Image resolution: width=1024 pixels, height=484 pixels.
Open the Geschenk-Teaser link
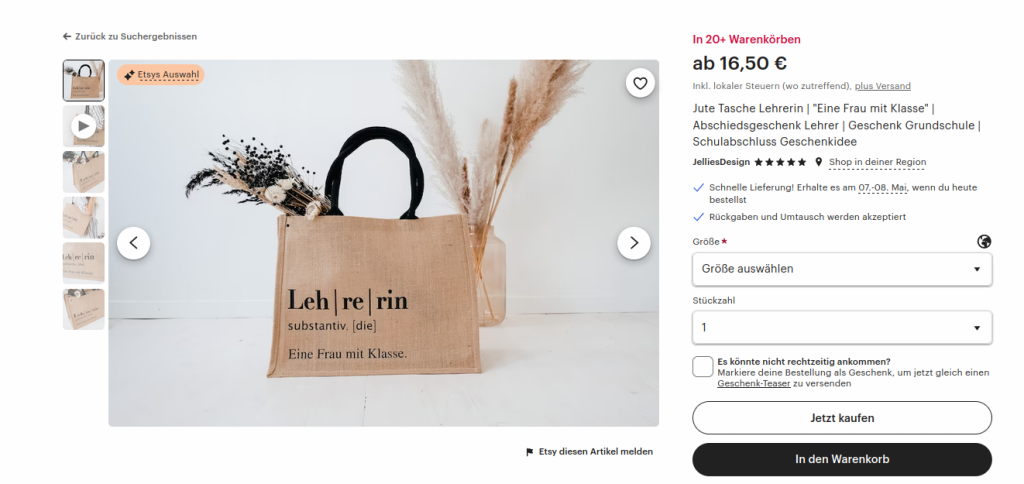(754, 384)
